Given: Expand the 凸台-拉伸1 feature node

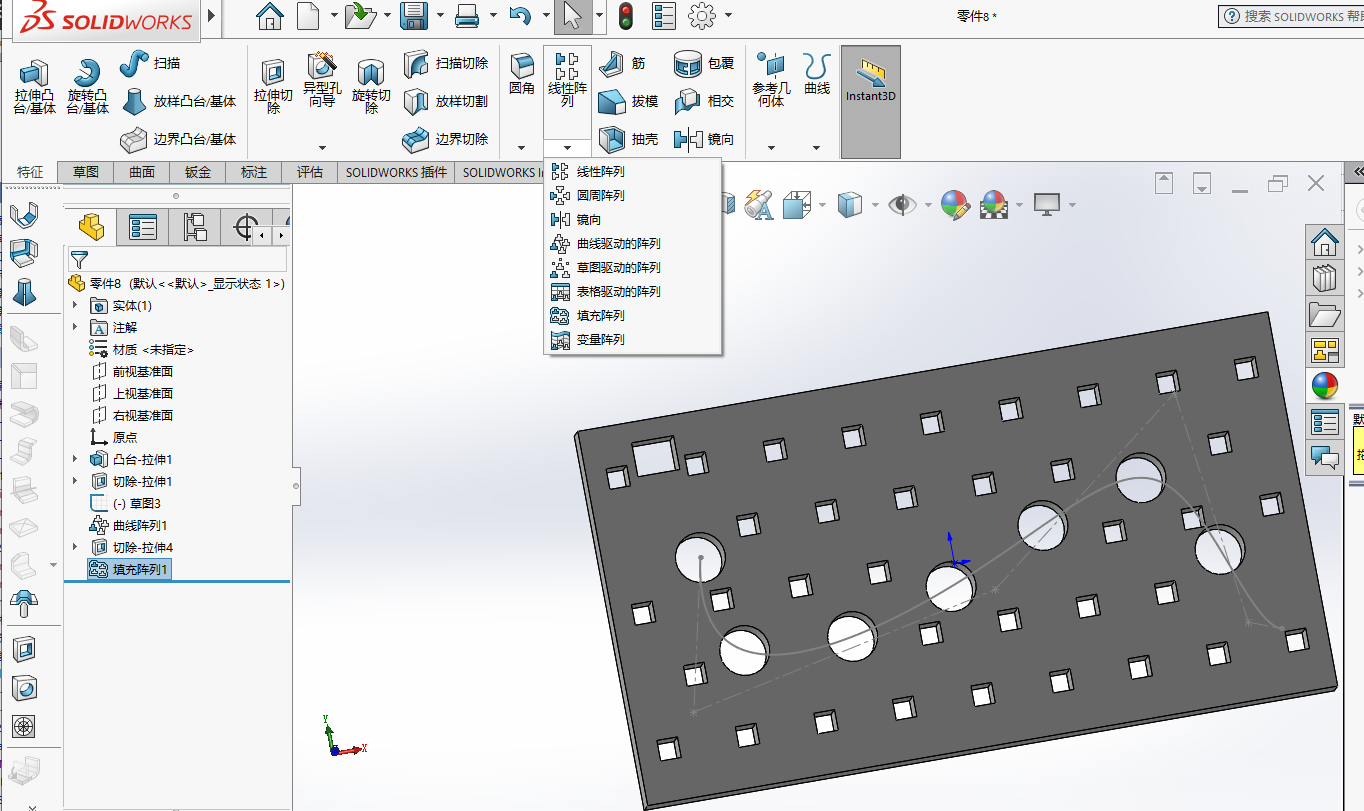Looking at the screenshot, I should point(75,459).
